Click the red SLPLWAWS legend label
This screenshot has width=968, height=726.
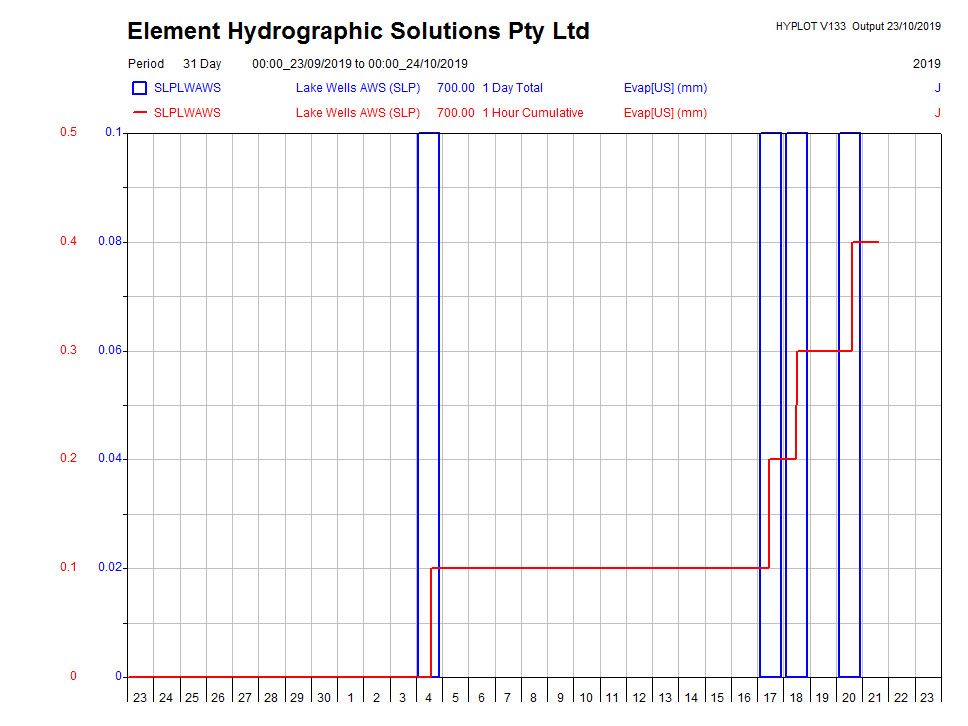point(187,113)
